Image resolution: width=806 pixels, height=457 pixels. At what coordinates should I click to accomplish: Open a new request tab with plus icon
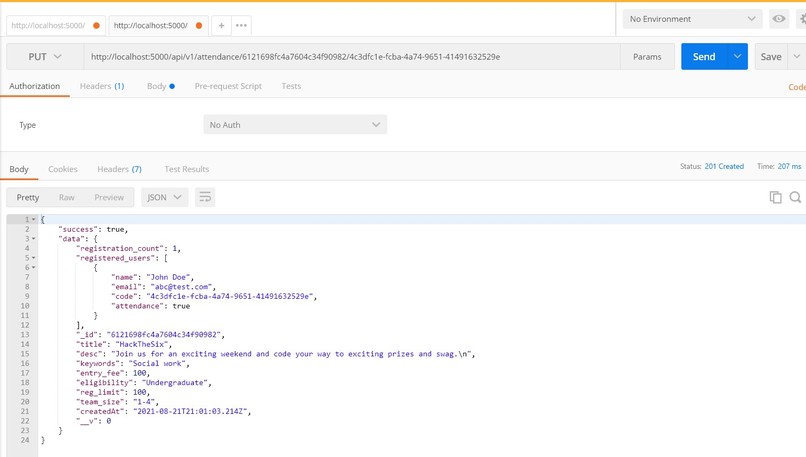tap(221, 25)
